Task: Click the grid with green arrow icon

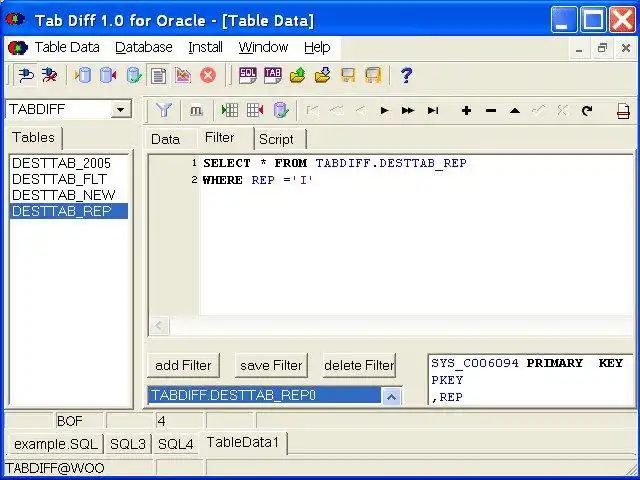Action: coord(230,110)
